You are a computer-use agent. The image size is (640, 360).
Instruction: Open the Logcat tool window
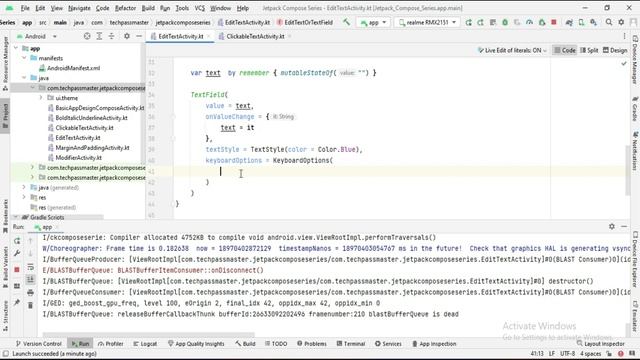145,344
